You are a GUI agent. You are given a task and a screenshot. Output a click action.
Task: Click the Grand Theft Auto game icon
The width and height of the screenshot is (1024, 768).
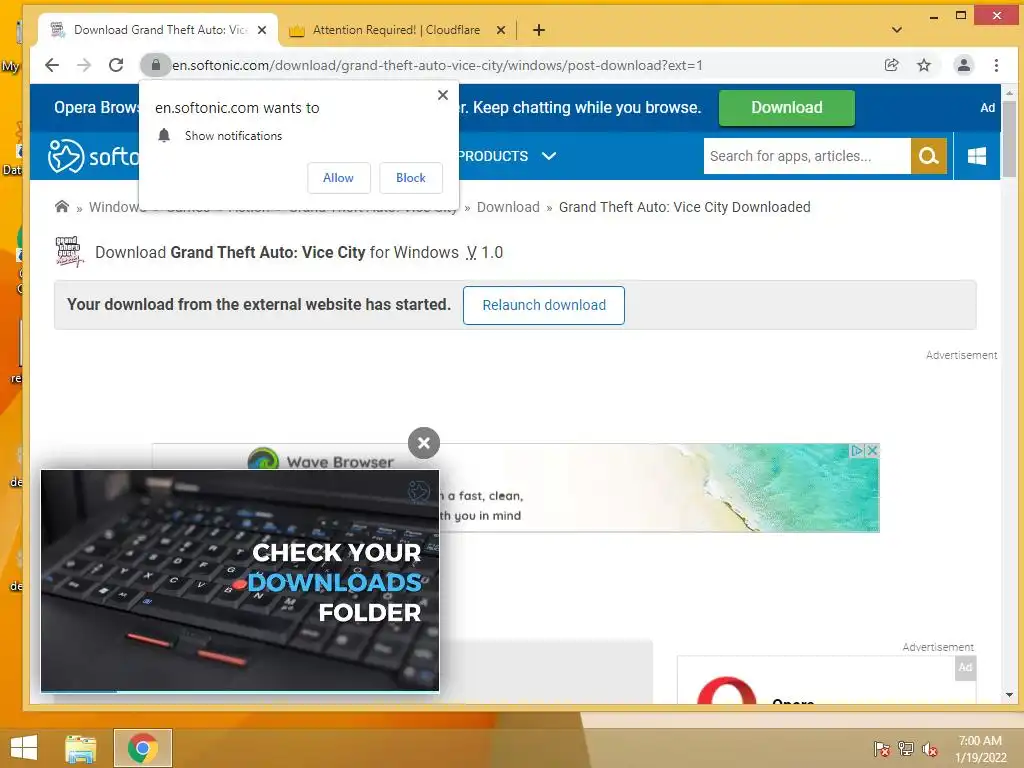coord(69,252)
